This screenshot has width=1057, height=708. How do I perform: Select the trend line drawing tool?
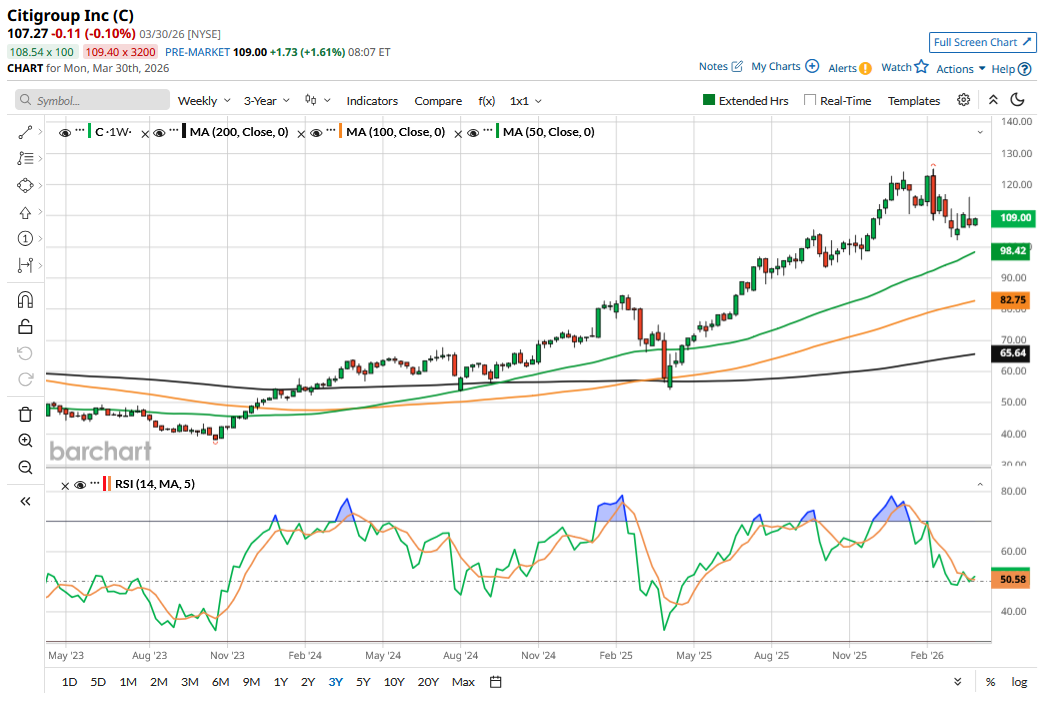[x=25, y=132]
